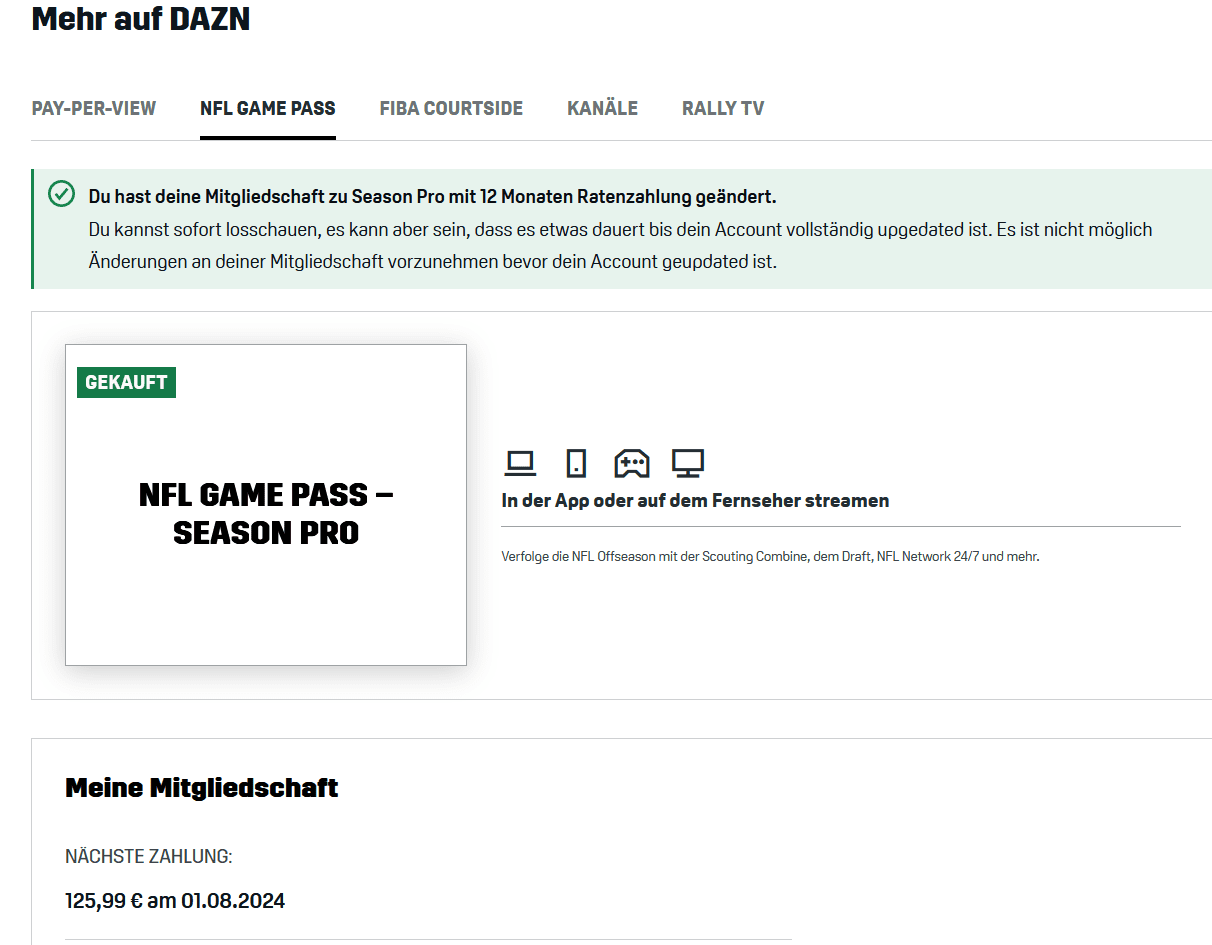Click the 125,99 € am 01.08.2024 payment text
Viewport: 1212px width, 945px height.
[x=175, y=901]
